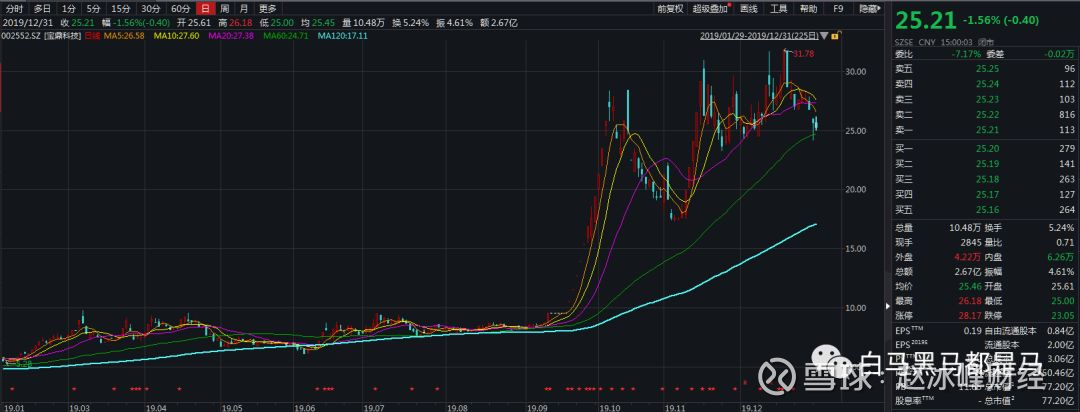Click the 买五 price 25.16

(x=986, y=209)
